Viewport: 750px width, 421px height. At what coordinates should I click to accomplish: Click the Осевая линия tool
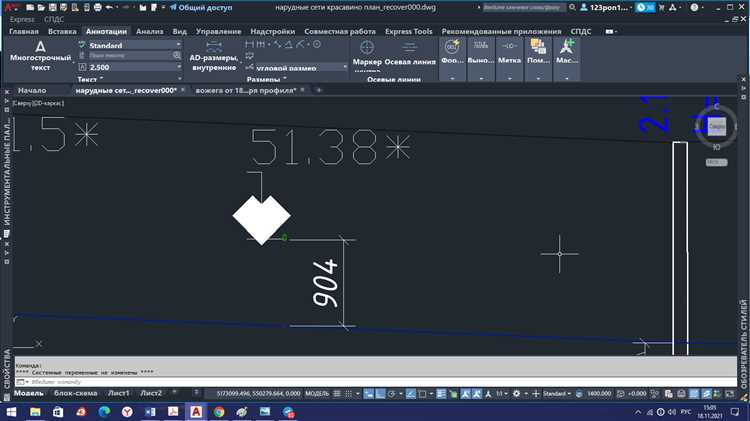(410, 54)
